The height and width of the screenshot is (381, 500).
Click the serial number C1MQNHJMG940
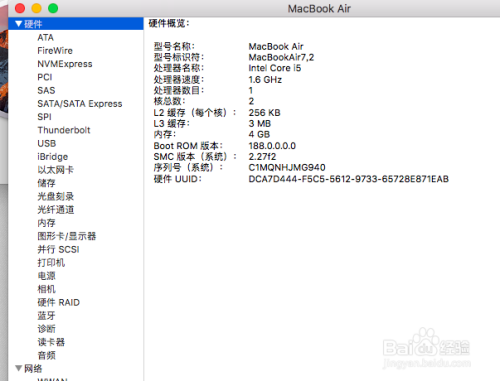click(287, 168)
